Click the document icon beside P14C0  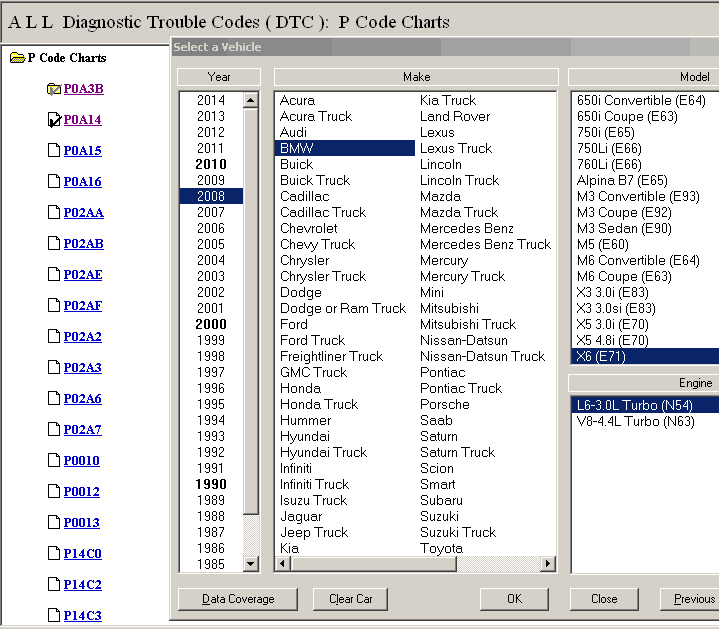pyautogui.click(x=54, y=553)
